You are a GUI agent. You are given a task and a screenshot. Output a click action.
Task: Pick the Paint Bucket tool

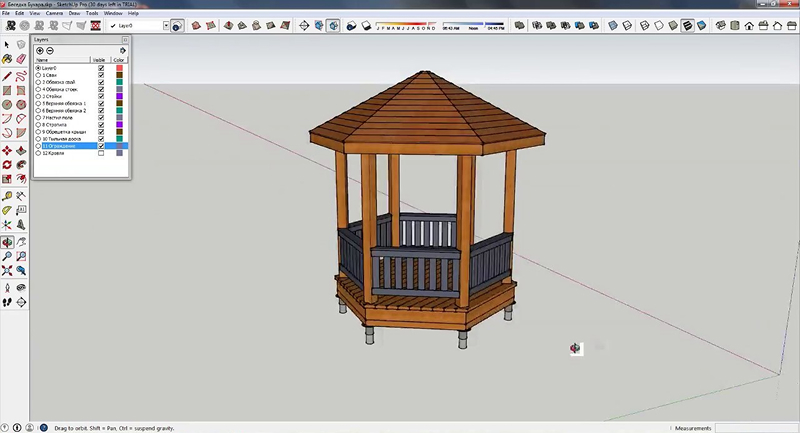coord(7,59)
